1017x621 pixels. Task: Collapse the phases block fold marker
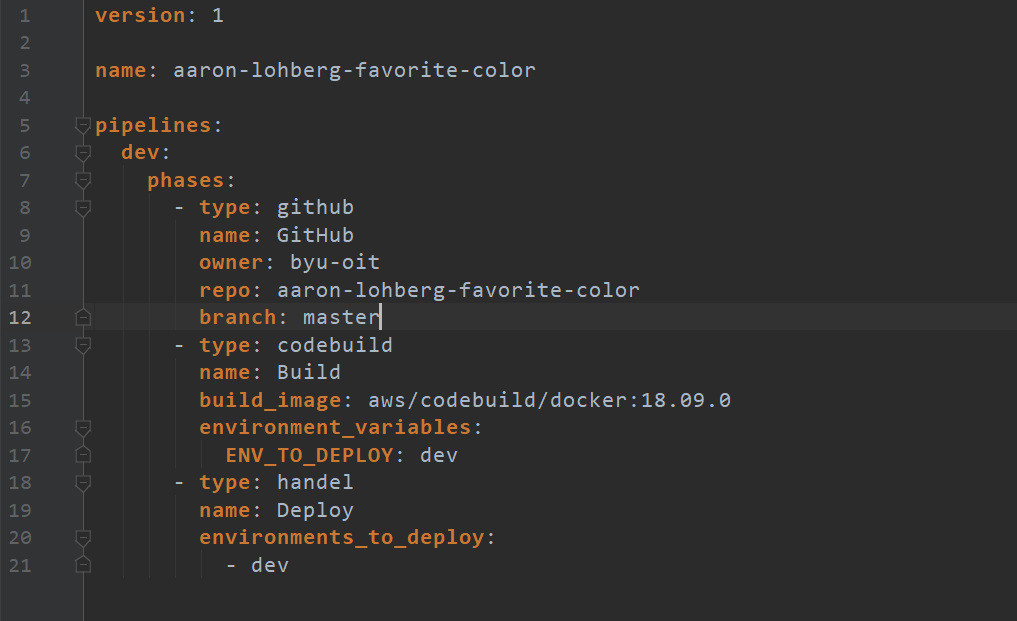point(82,180)
